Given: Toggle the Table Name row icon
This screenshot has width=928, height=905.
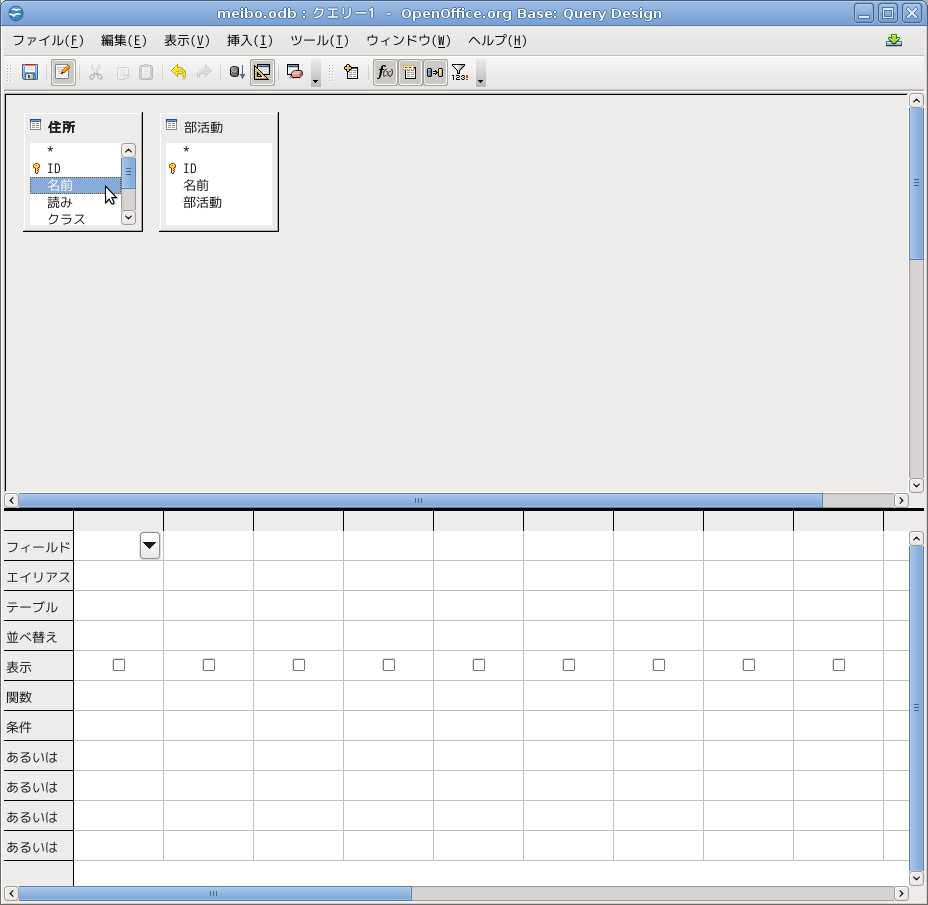Looking at the screenshot, I should (410, 72).
